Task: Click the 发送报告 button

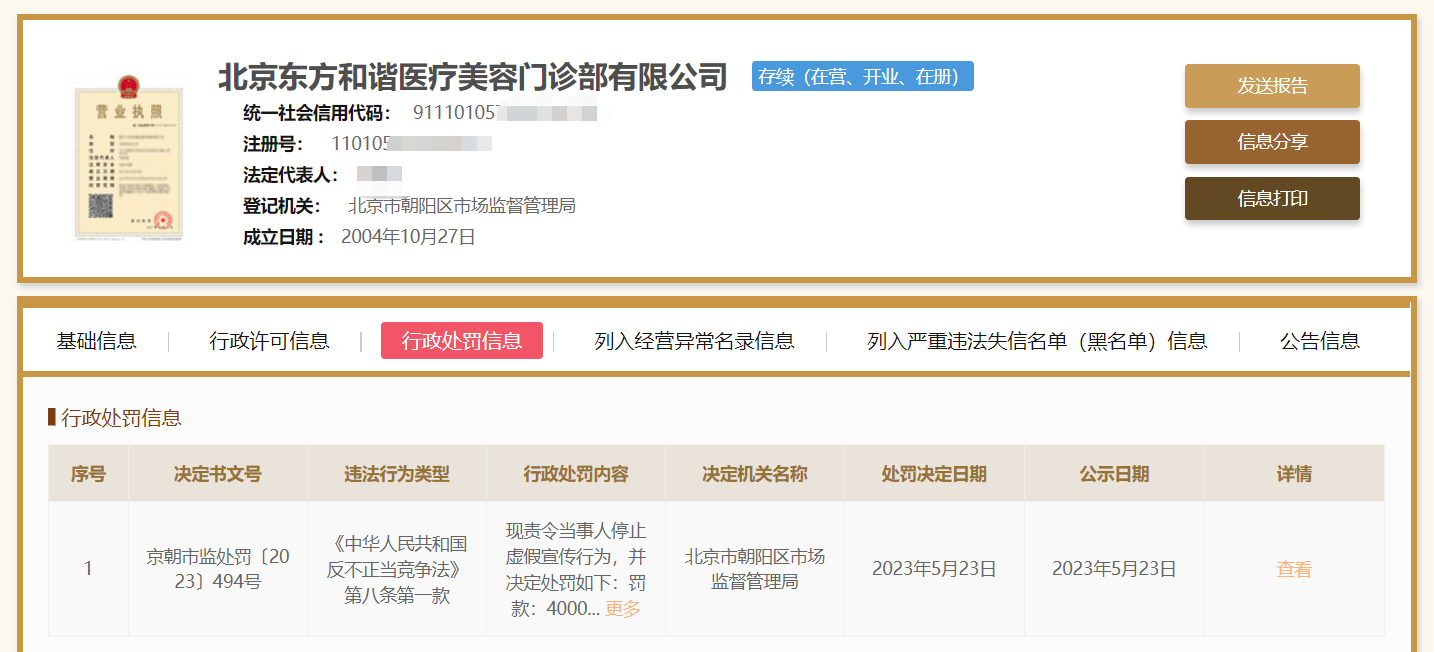Action: pos(1272,86)
